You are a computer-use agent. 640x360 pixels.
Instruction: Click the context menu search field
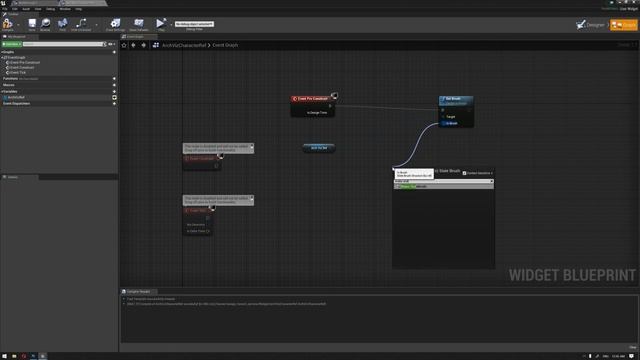coord(444,181)
